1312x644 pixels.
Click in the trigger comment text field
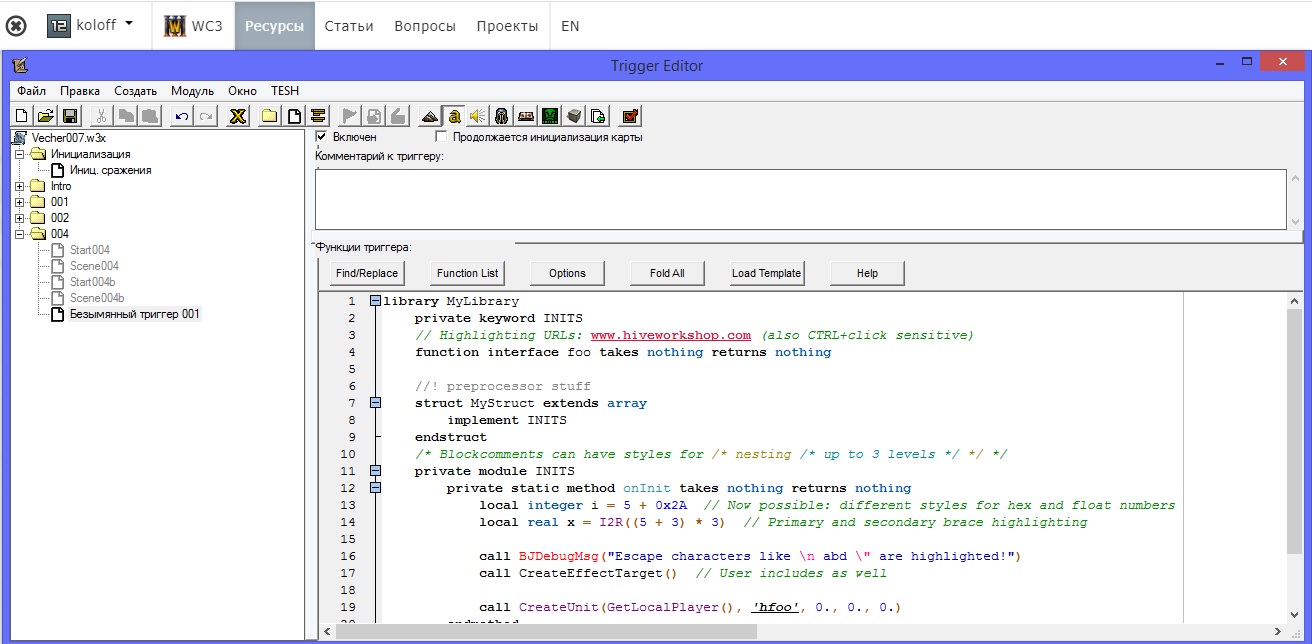800,199
